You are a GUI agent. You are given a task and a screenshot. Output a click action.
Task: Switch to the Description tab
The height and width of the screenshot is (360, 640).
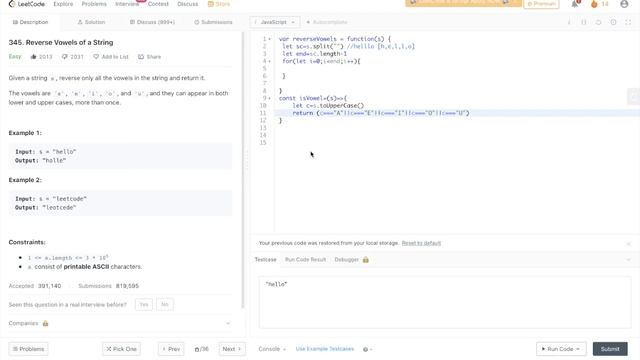point(30,22)
